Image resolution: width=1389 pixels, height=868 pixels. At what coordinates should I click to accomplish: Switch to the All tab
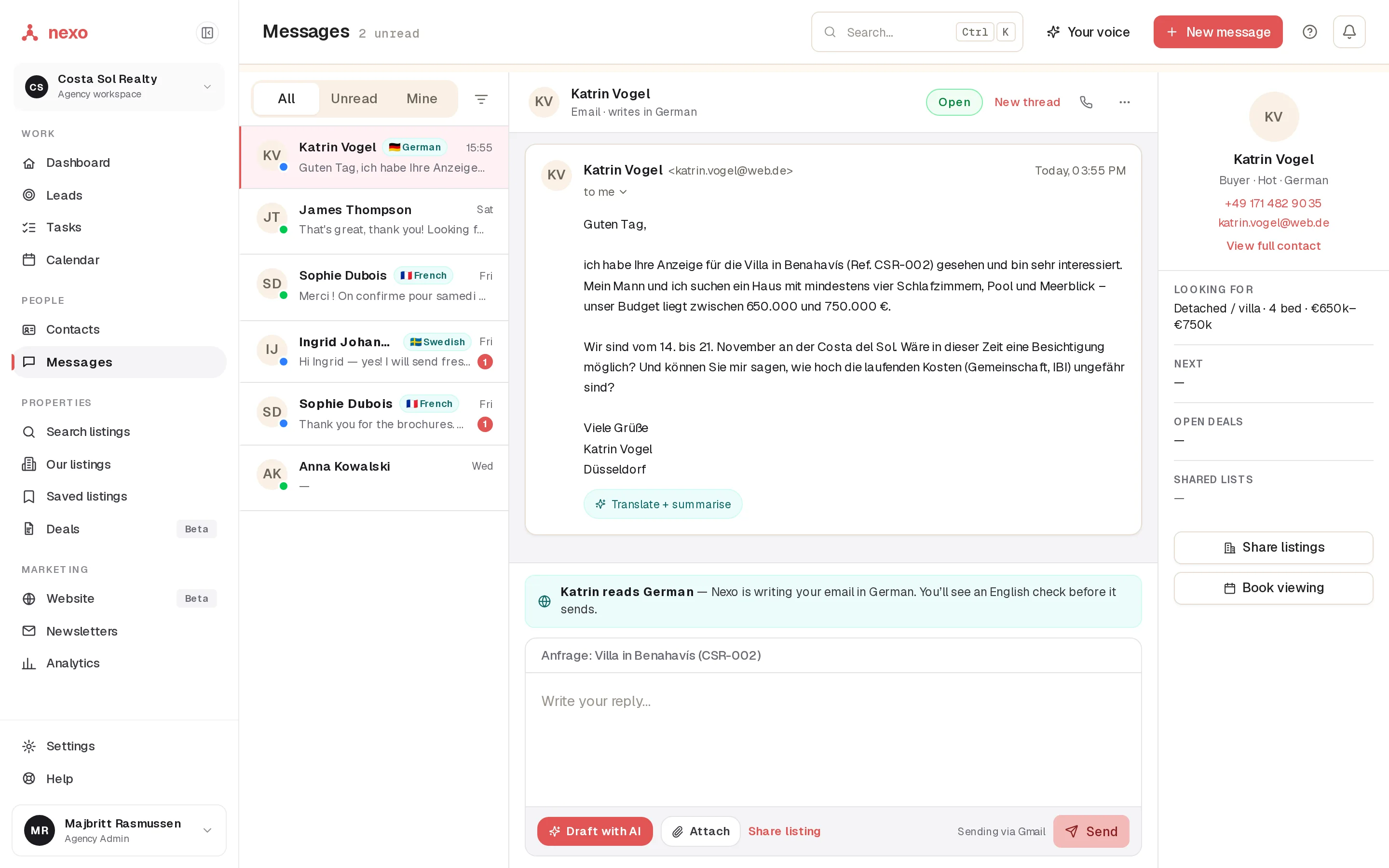point(286,99)
